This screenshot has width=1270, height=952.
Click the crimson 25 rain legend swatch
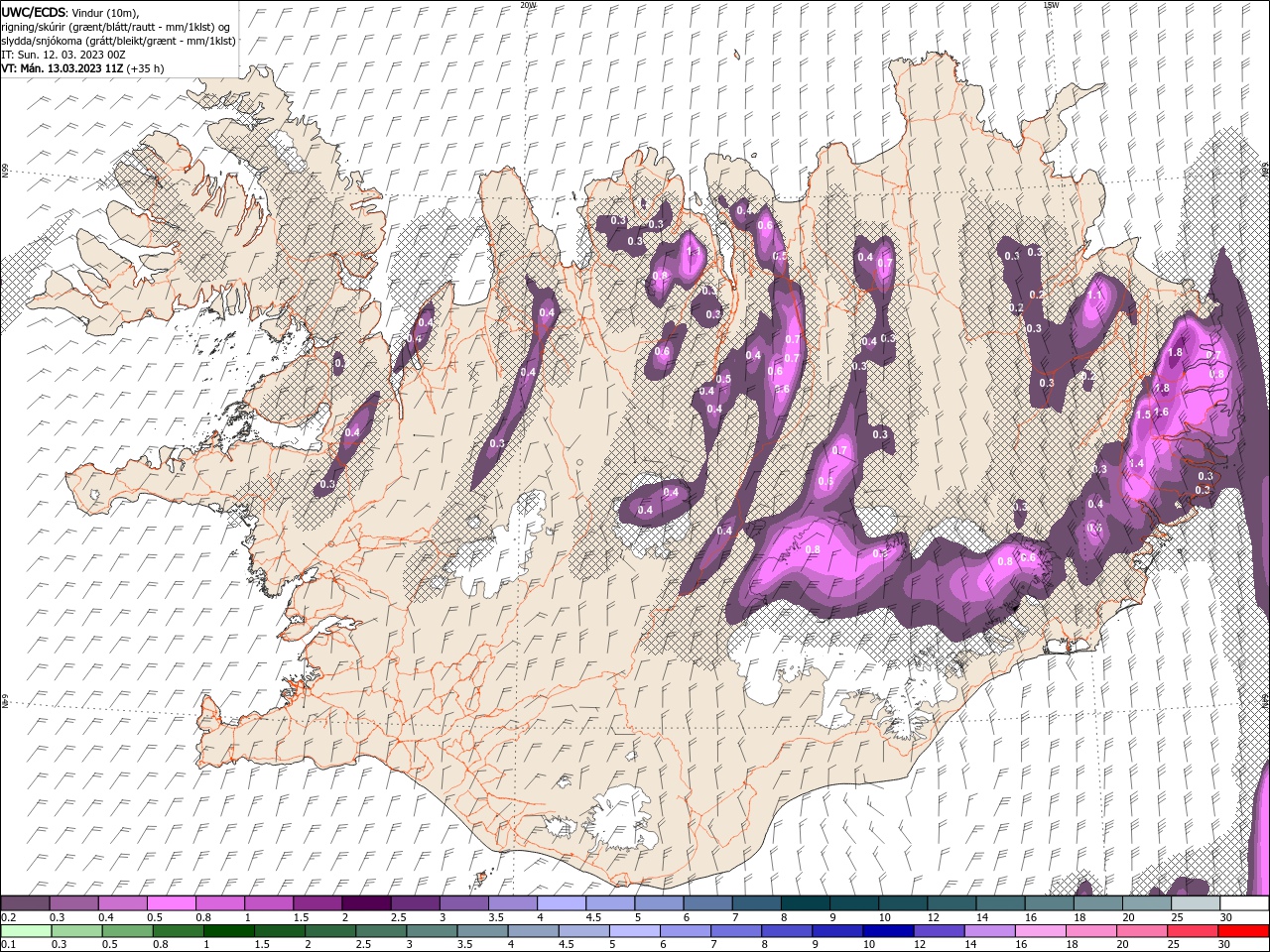[1193, 931]
